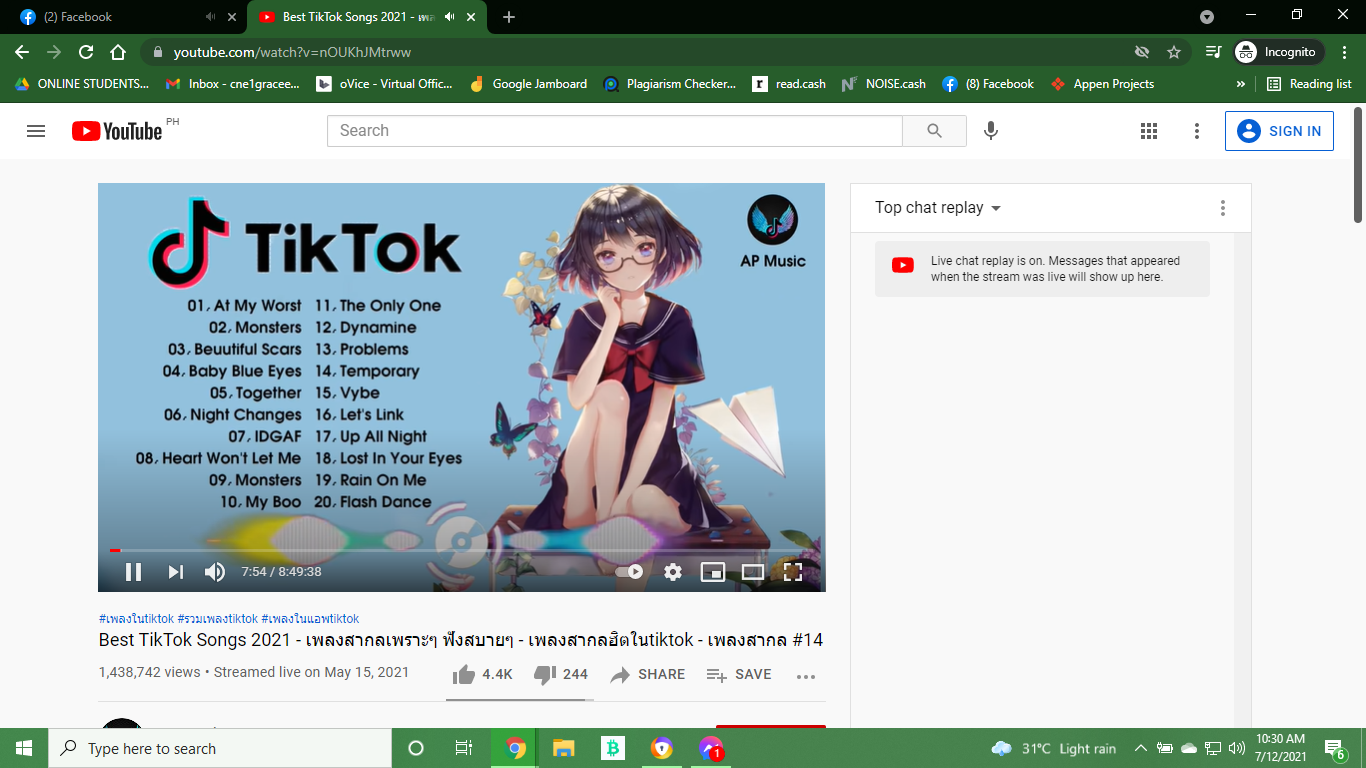Open the Gmail Inbox bookmark

point(233,84)
